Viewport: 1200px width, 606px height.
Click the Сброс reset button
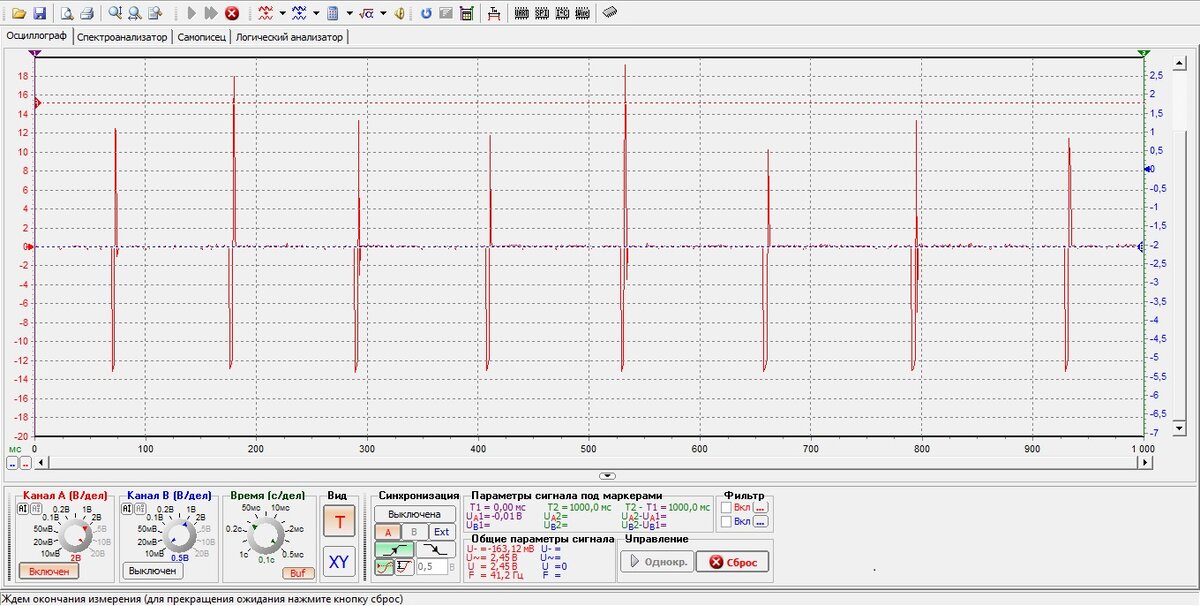(732, 562)
